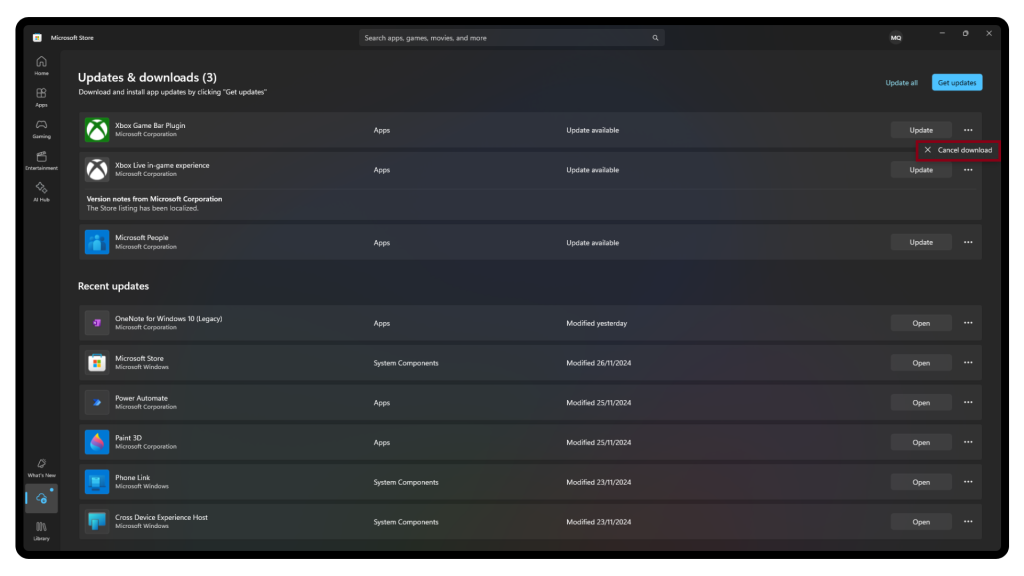
Task: Open the Home section in sidebar
Action: click(41, 65)
